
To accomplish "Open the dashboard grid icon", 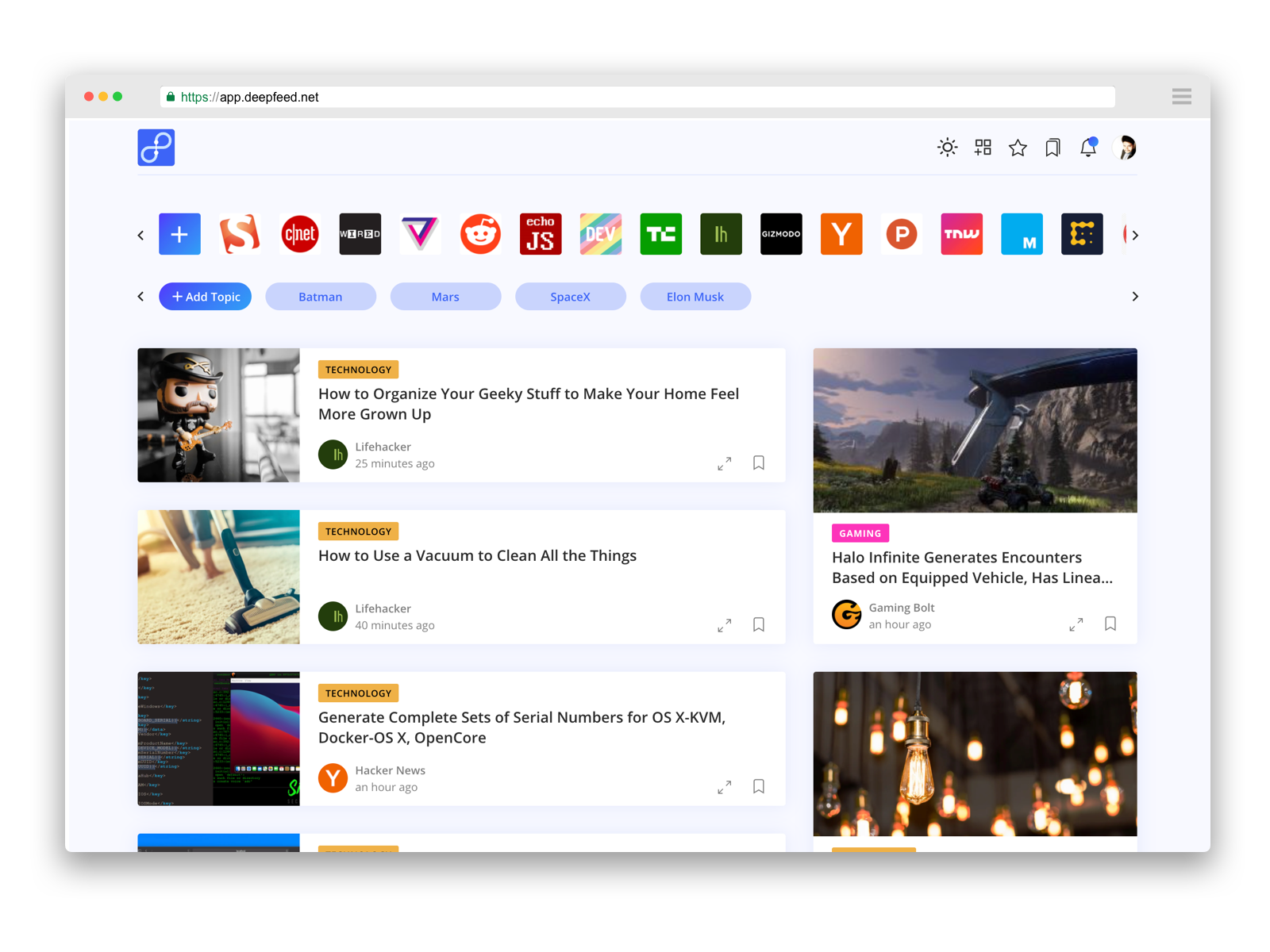I will point(983,147).
